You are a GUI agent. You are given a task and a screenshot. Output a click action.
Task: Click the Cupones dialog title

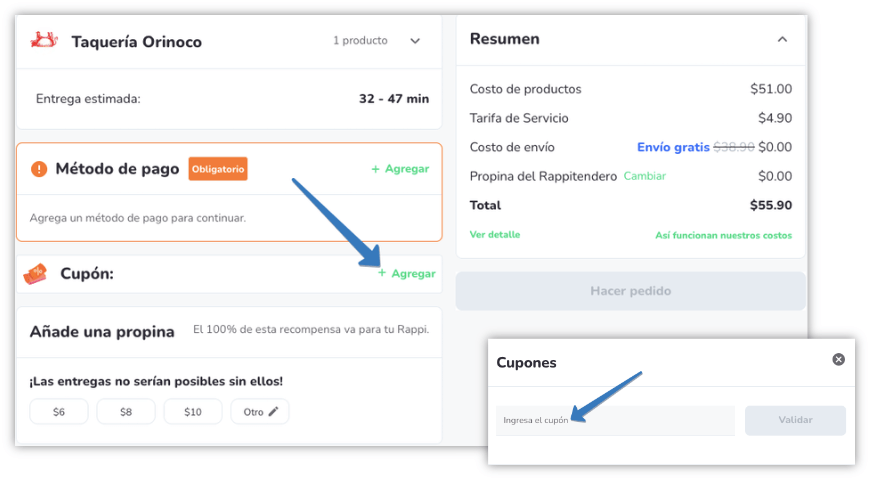pos(526,363)
